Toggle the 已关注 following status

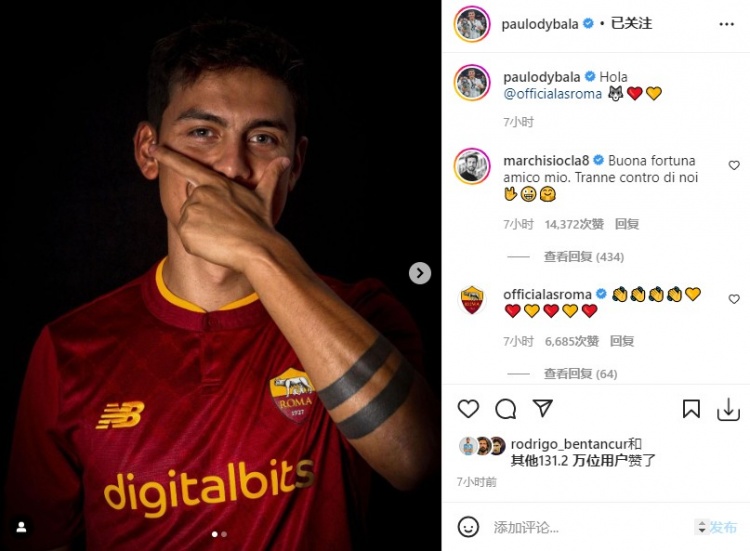631,23
